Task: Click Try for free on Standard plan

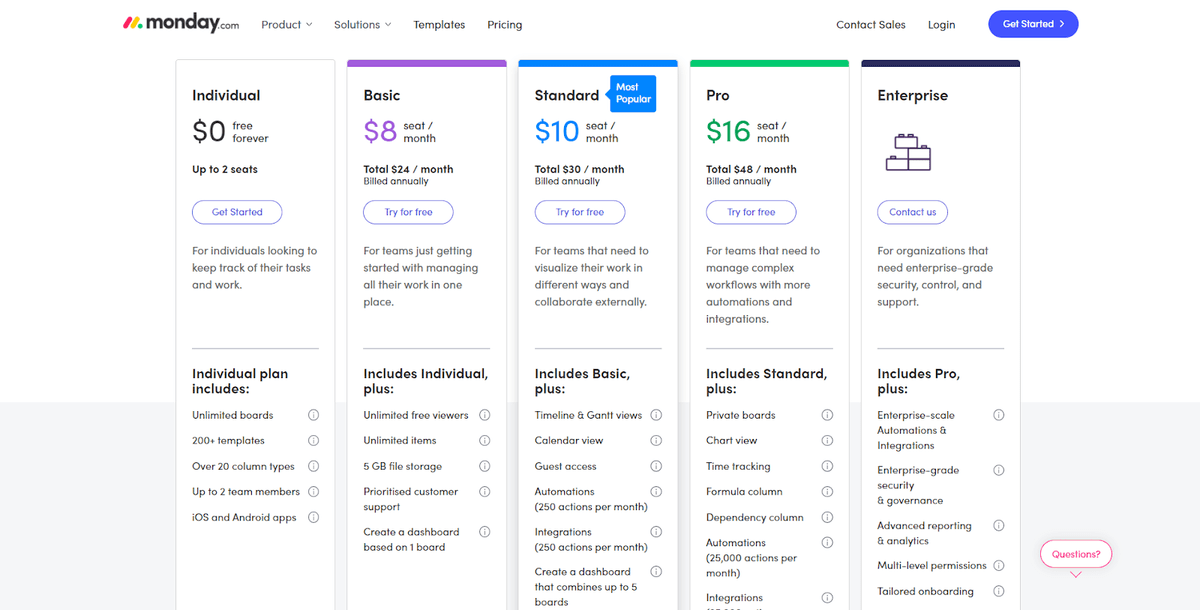Action: [x=580, y=212]
